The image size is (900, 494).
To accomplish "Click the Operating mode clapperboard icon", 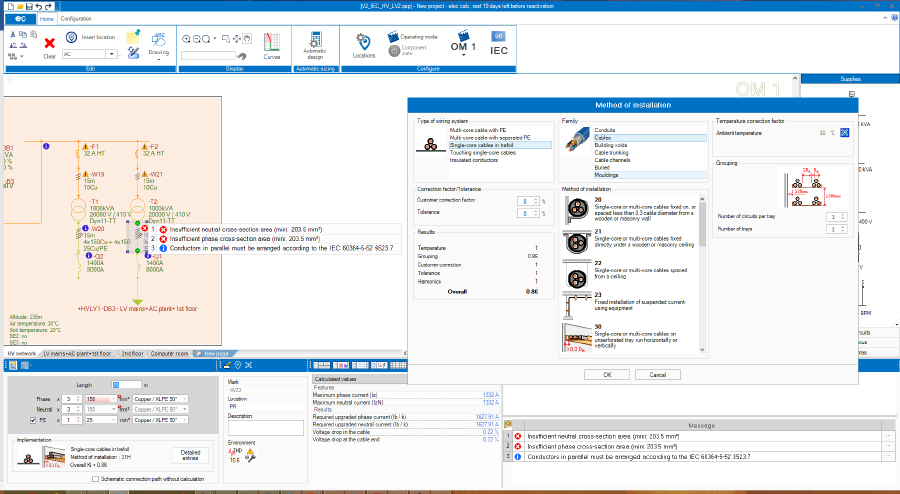I will [x=393, y=37].
